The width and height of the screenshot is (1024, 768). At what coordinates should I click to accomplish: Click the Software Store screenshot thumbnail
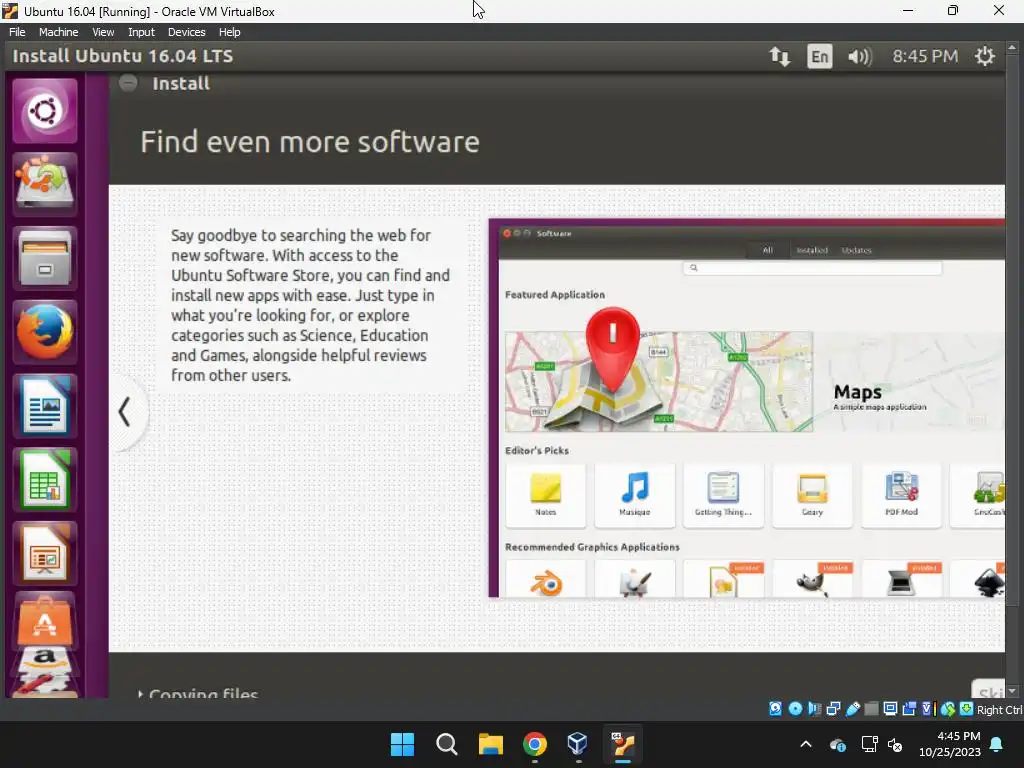pos(746,408)
